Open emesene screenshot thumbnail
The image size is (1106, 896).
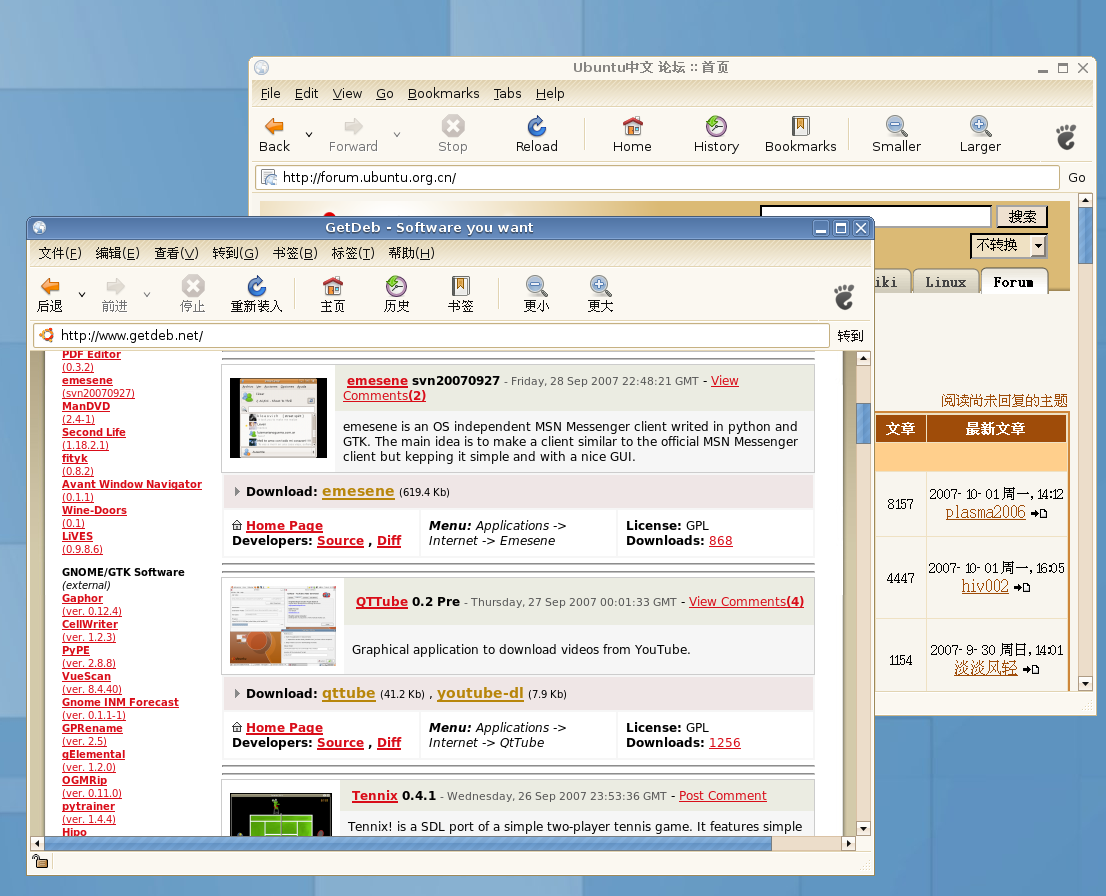[278, 418]
